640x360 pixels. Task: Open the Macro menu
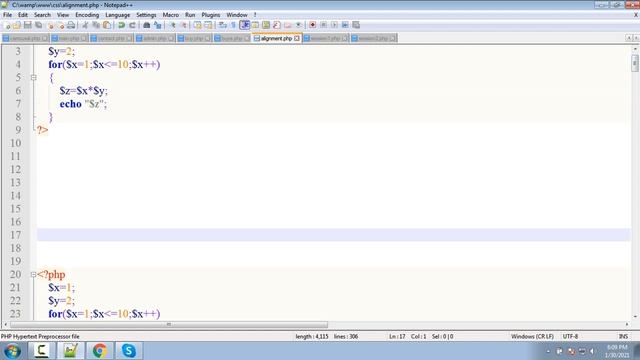click(171, 15)
